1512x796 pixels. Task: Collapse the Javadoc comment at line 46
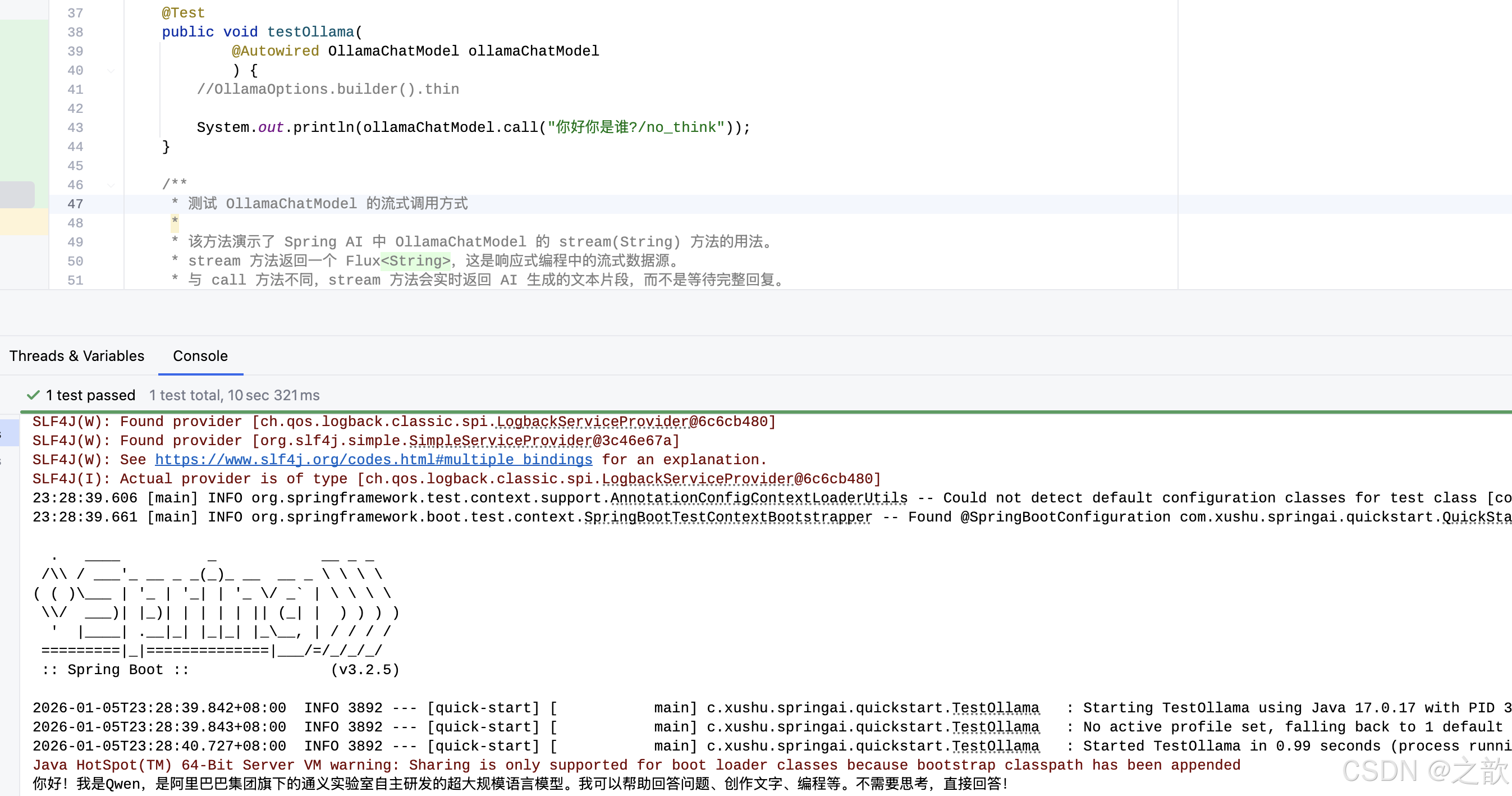pyautogui.click(x=111, y=185)
